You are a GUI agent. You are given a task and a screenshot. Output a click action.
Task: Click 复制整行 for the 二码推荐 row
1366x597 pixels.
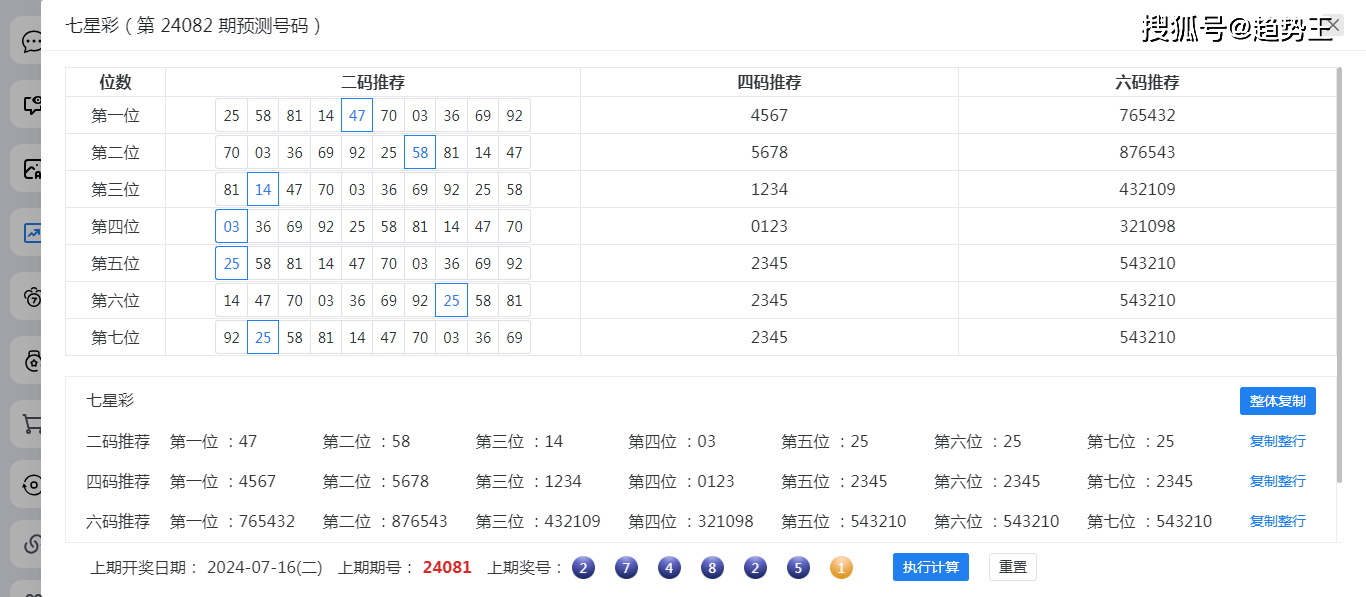pyautogui.click(x=1277, y=441)
